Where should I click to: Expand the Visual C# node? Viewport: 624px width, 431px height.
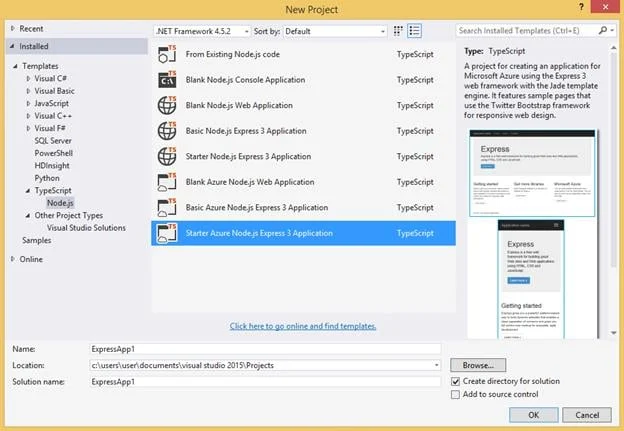coord(28,79)
